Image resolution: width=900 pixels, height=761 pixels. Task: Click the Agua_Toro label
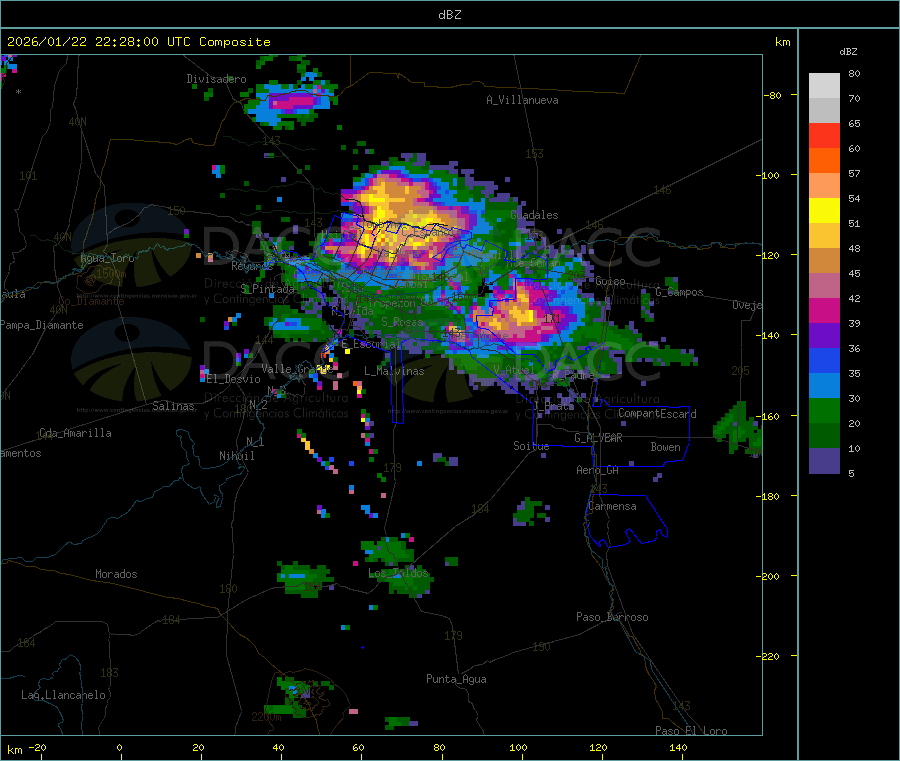pyautogui.click(x=107, y=258)
